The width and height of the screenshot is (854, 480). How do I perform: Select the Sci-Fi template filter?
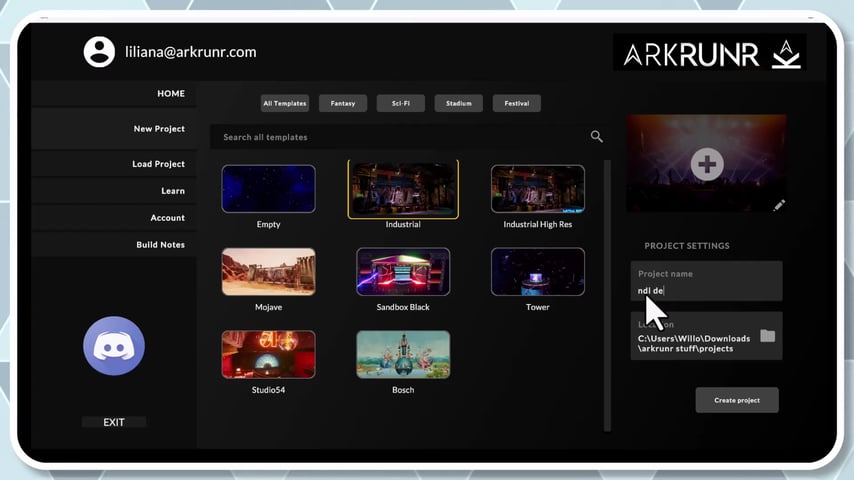click(400, 103)
